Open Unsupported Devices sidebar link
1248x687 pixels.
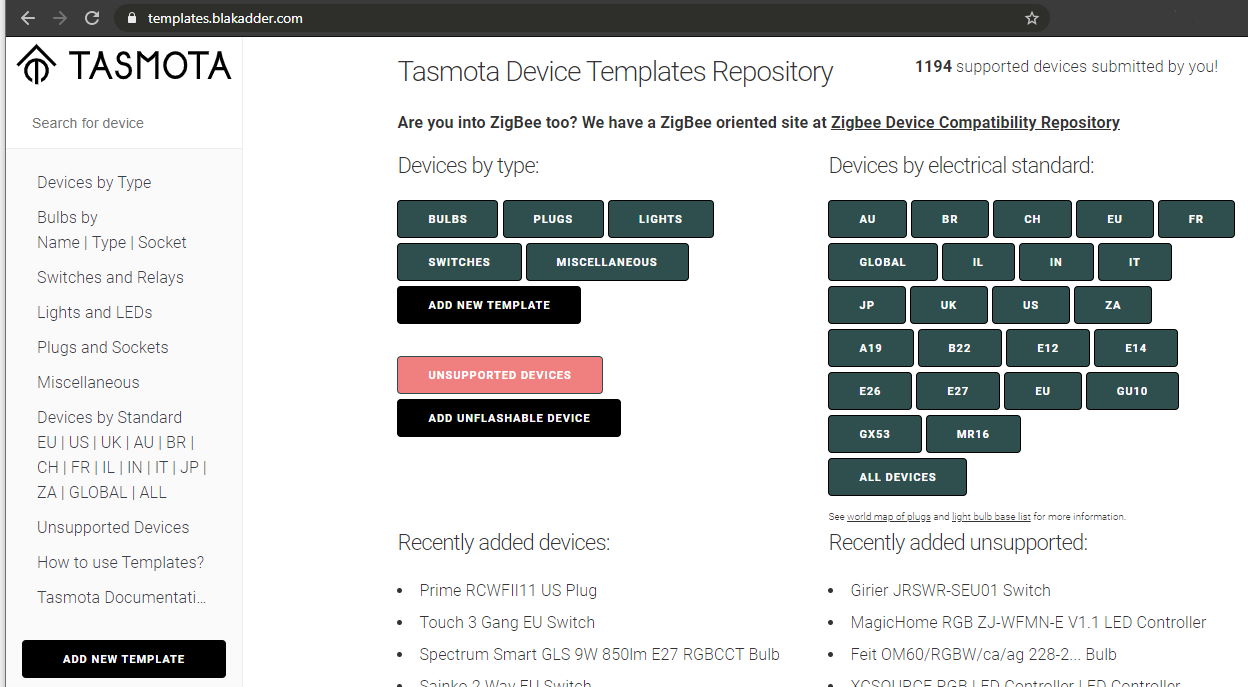pyautogui.click(x=113, y=527)
